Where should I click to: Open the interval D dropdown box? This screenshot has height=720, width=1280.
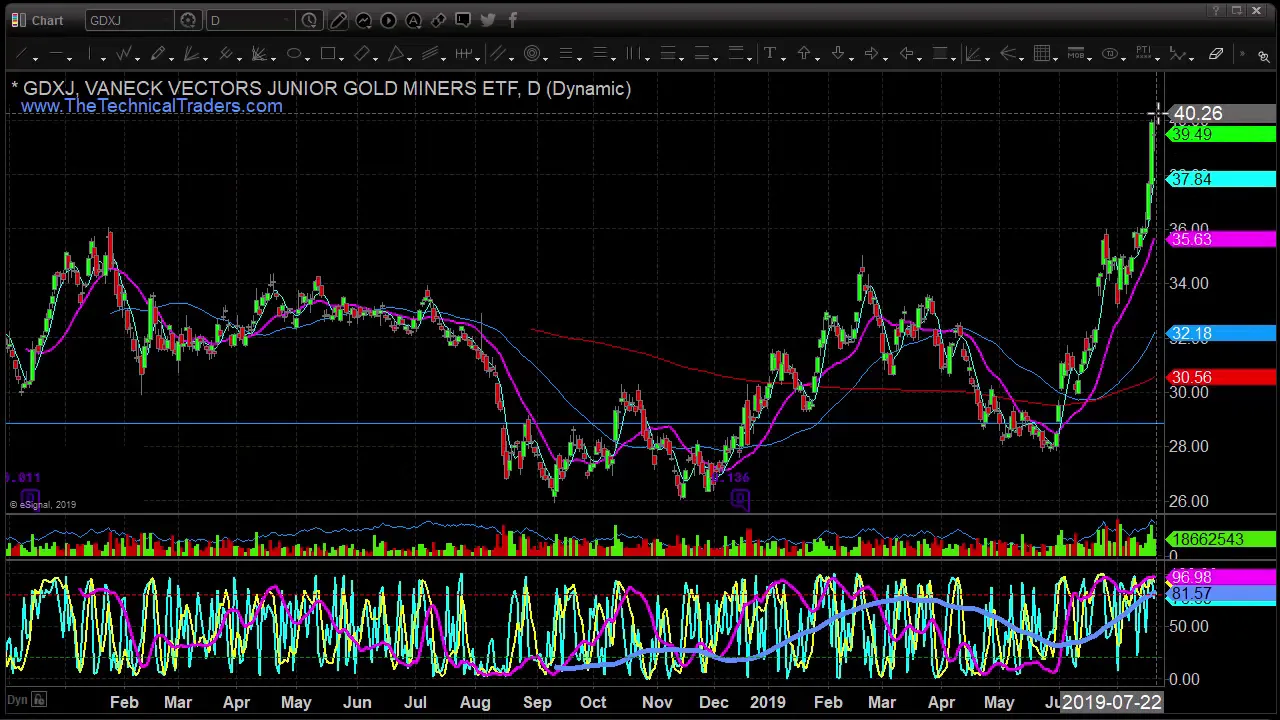(x=252, y=20)
